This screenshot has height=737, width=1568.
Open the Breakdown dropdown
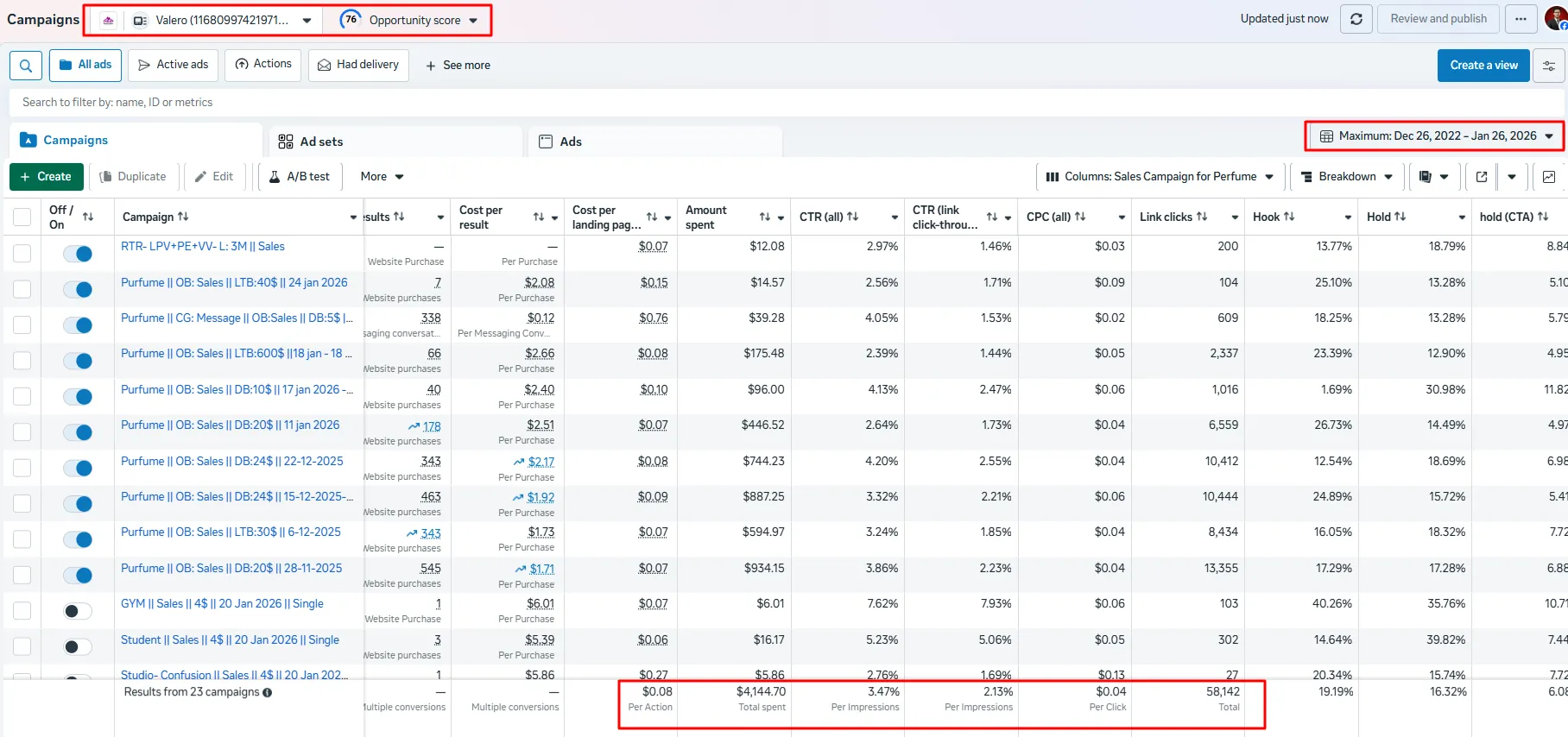pyautogui.click(x=1347, y=177)
